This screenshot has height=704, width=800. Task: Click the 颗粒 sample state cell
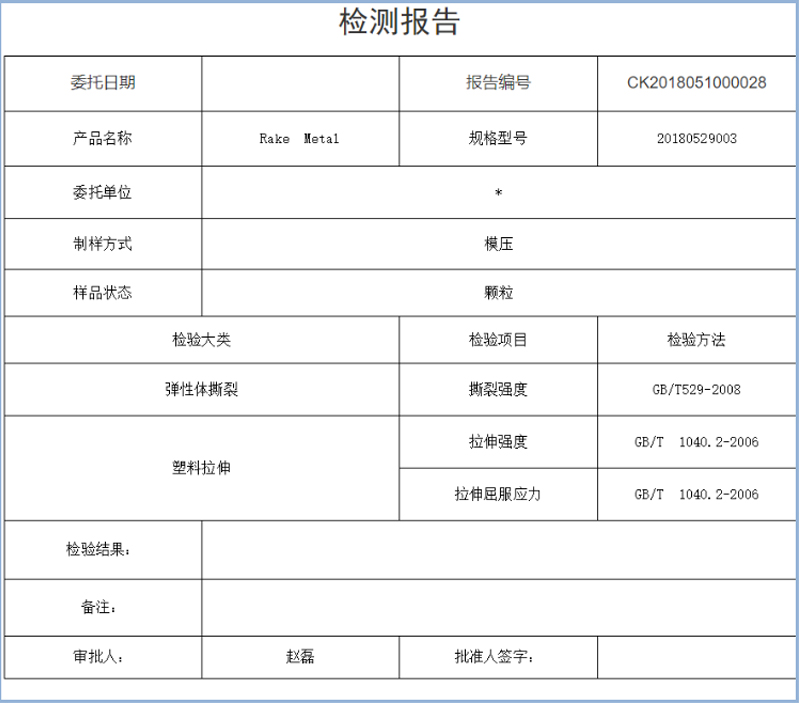(x=498, y=293)
